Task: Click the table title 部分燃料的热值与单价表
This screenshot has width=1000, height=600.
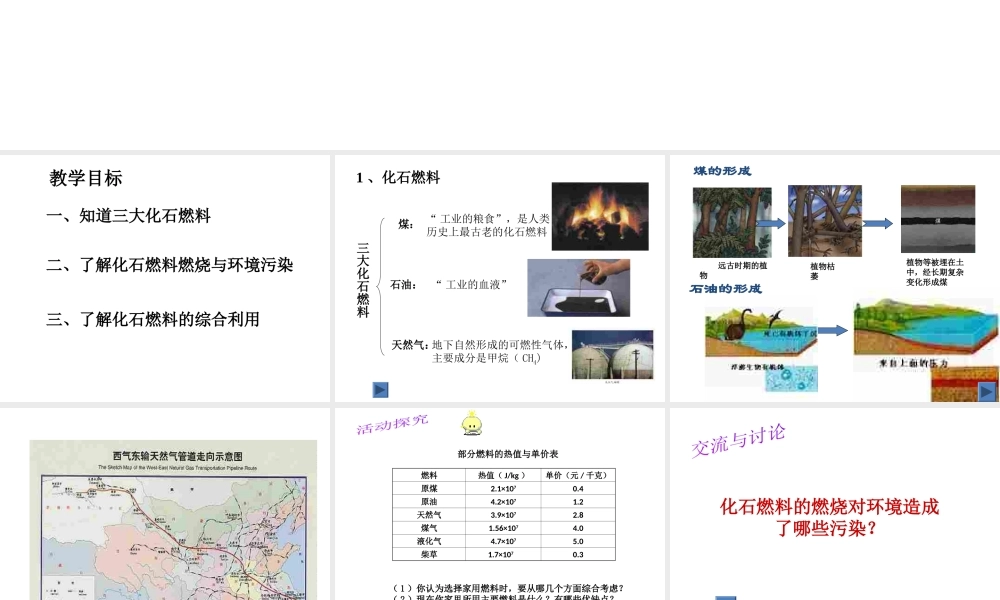Action: click(x=508, y=454)
